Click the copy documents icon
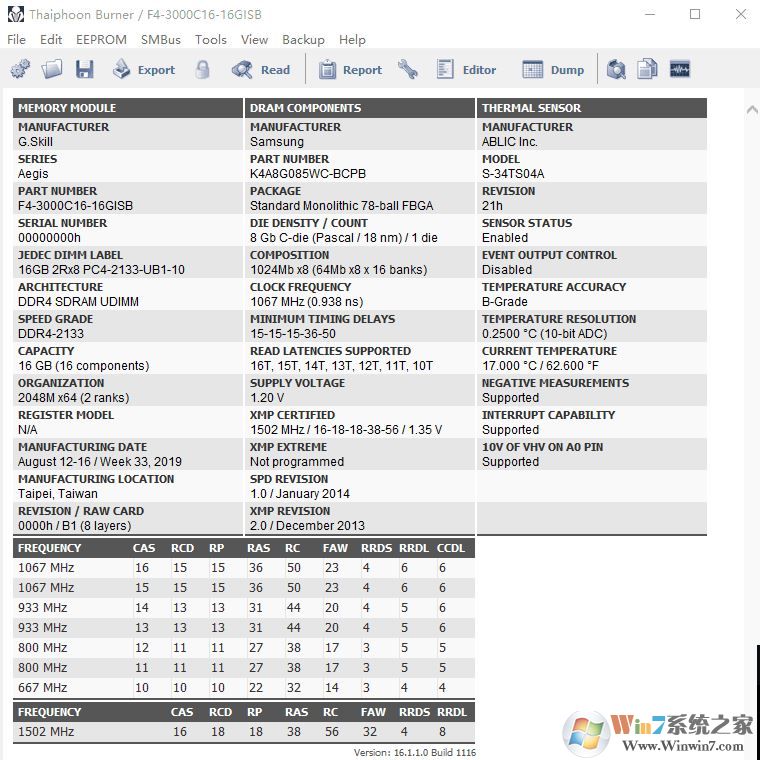 coord(647,69)
